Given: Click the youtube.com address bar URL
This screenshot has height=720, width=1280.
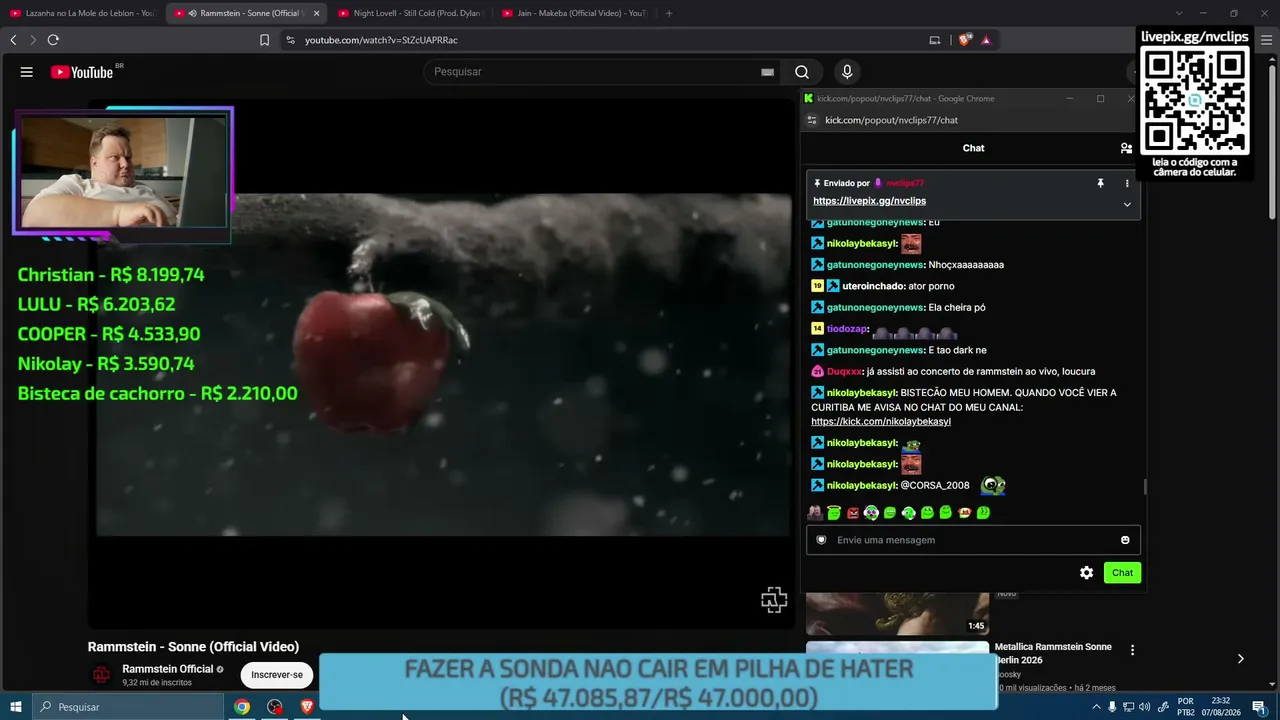Looking at the screenshot, I should (x=381, y=40).
